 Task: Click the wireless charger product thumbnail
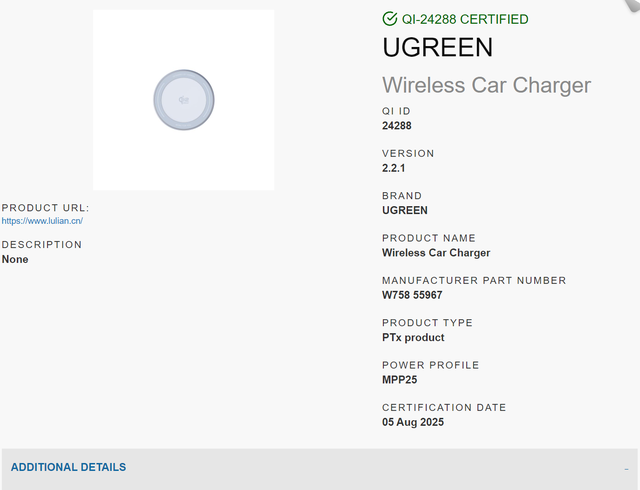click(184, 100)
